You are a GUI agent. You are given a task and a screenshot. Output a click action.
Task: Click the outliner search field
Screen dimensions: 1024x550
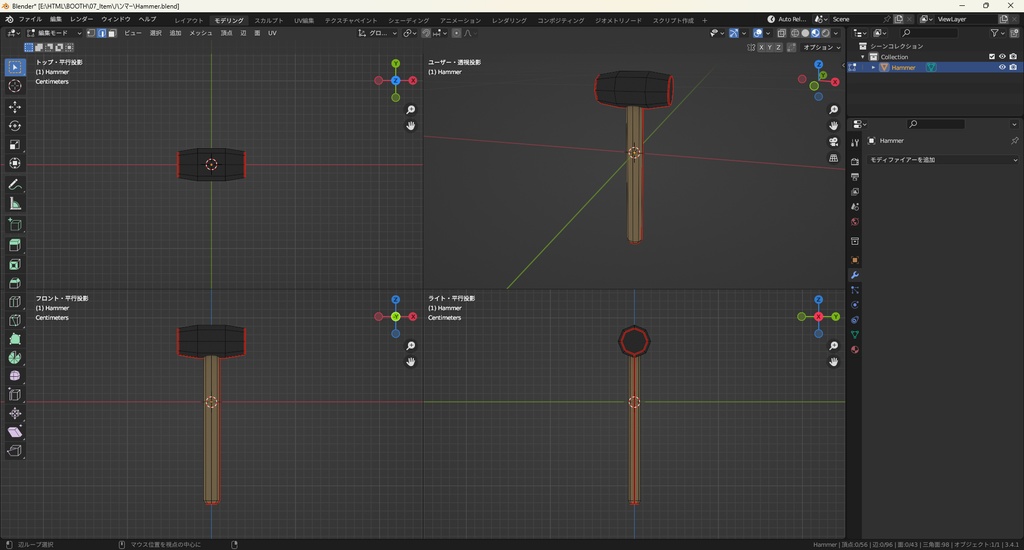[929, 33]
